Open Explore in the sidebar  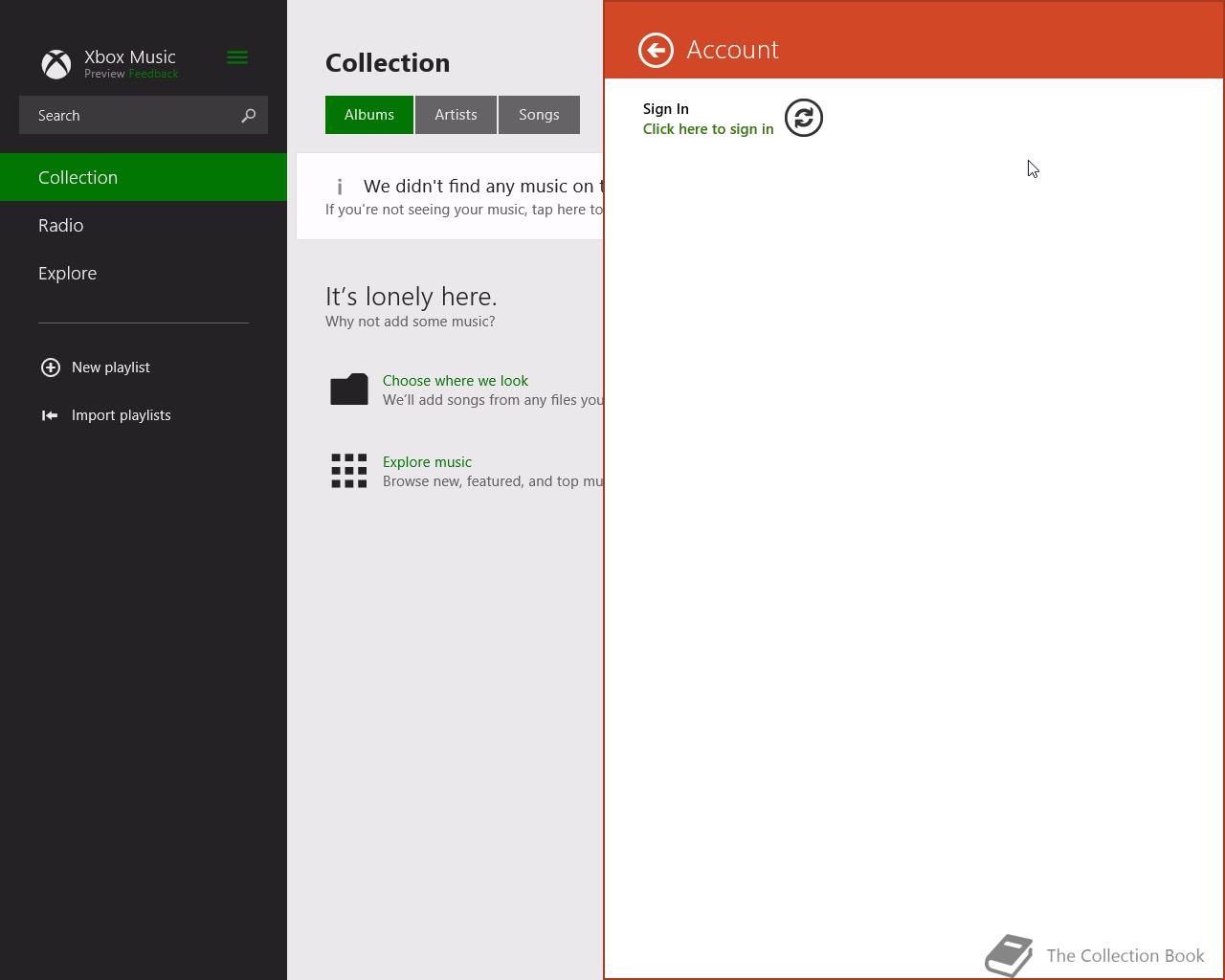coord(144,273)
